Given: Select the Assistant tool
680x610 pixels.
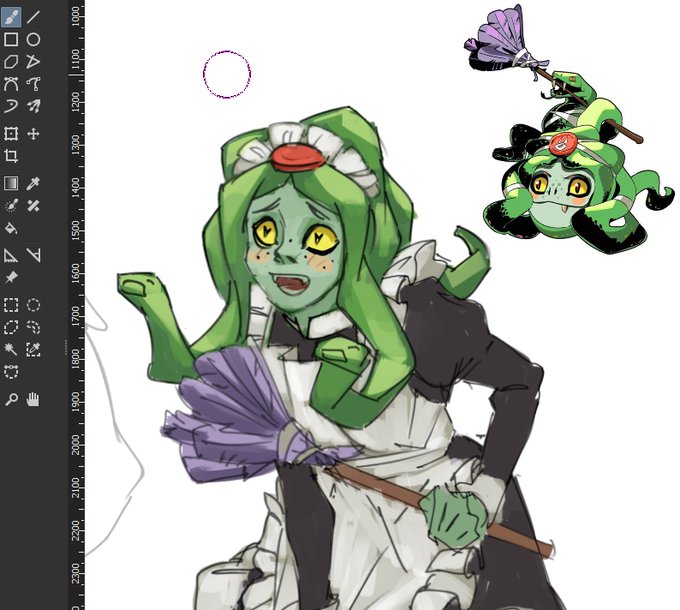Looking at the screenshot, I should click(x=11, y=255).
